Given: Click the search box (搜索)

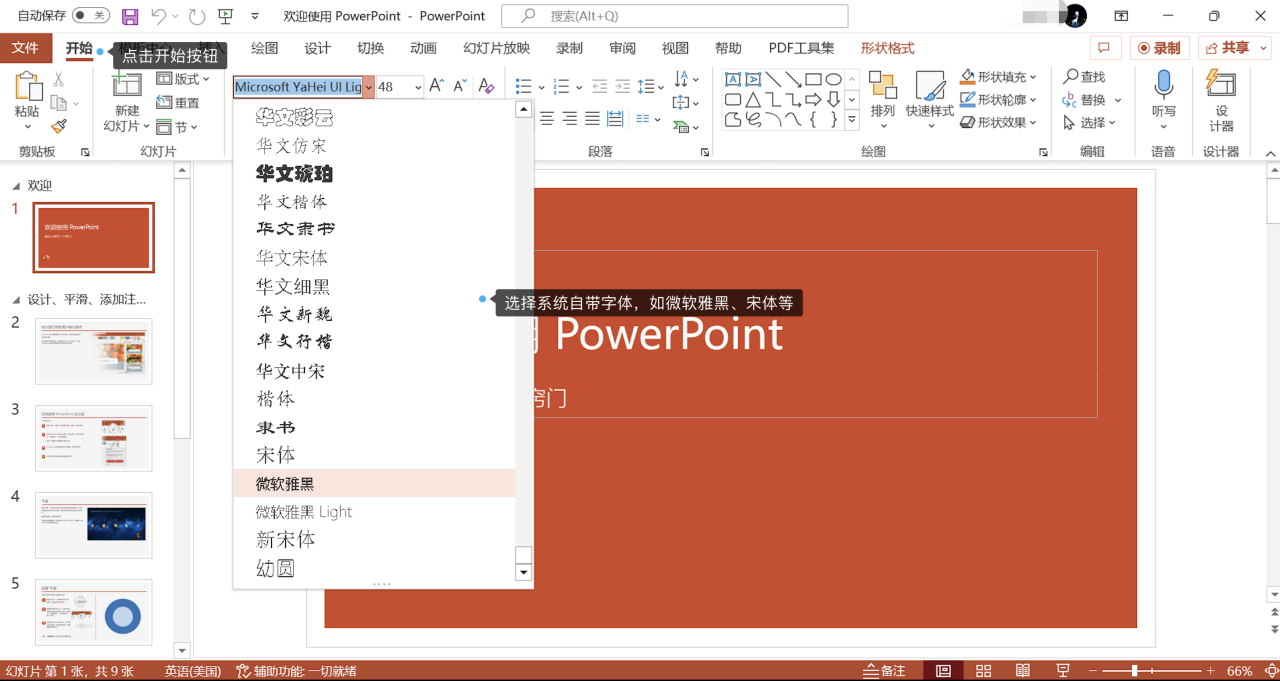Looking at the screenshot, I should (674, 16).
